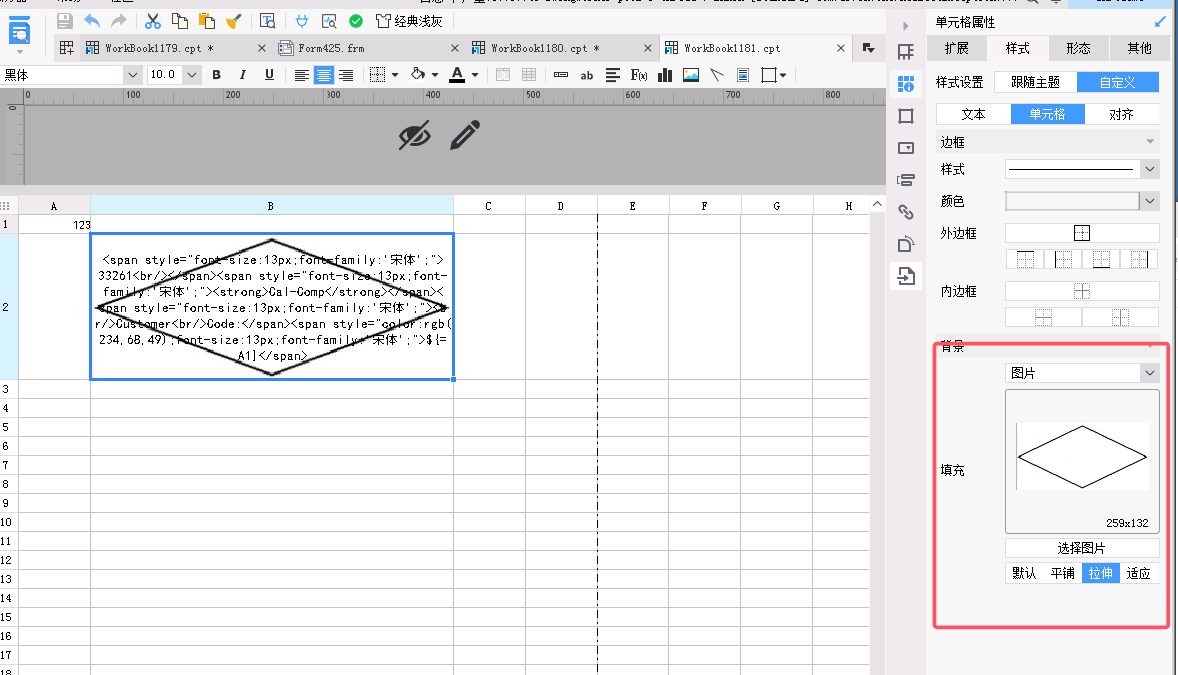Viewport: 1178px width, 675px height.
Task: Open the hyperlink panel icon
Action: tap(906, 212)
